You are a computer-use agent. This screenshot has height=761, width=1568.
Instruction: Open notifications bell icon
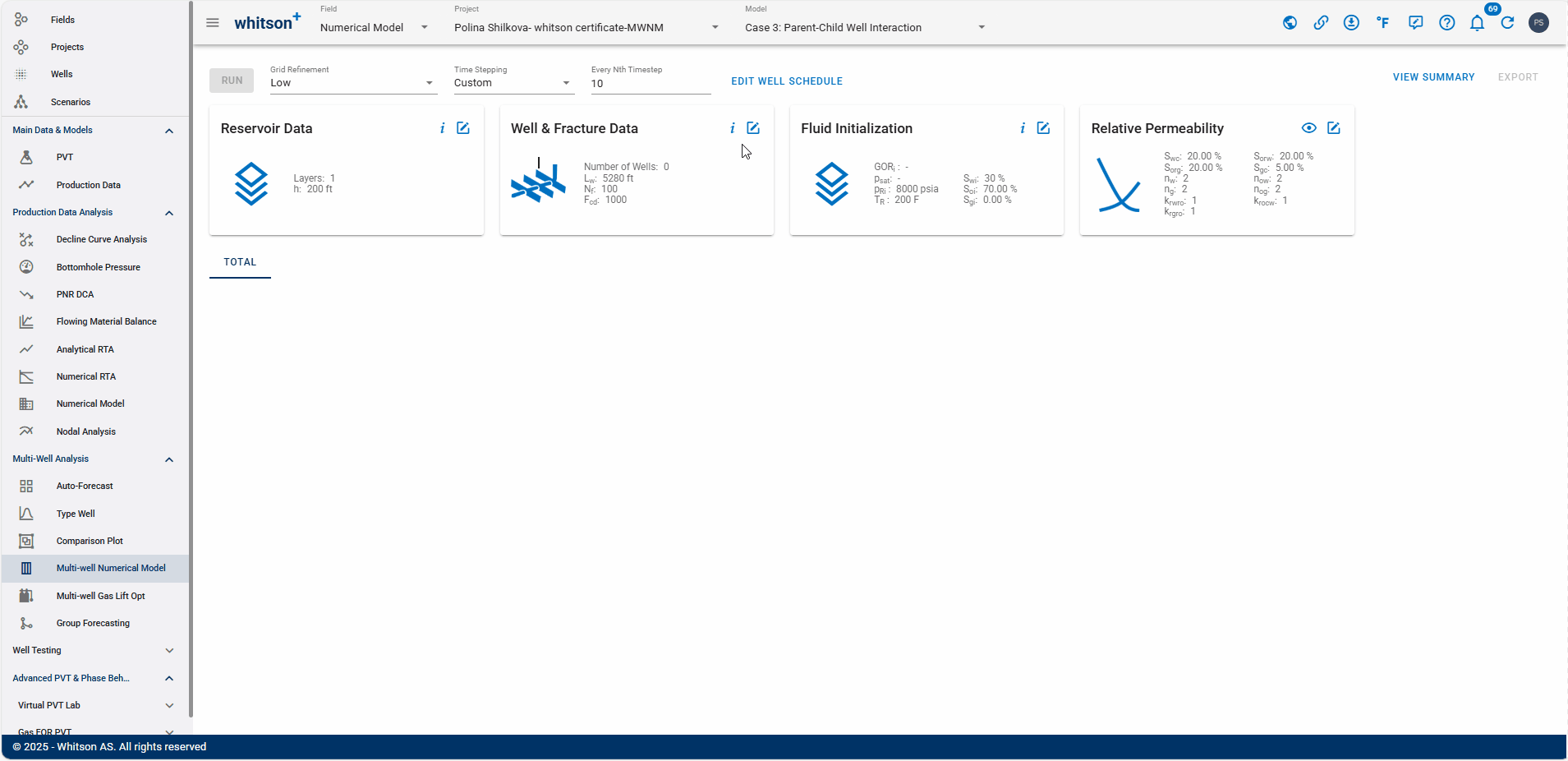pos(1477,23)
